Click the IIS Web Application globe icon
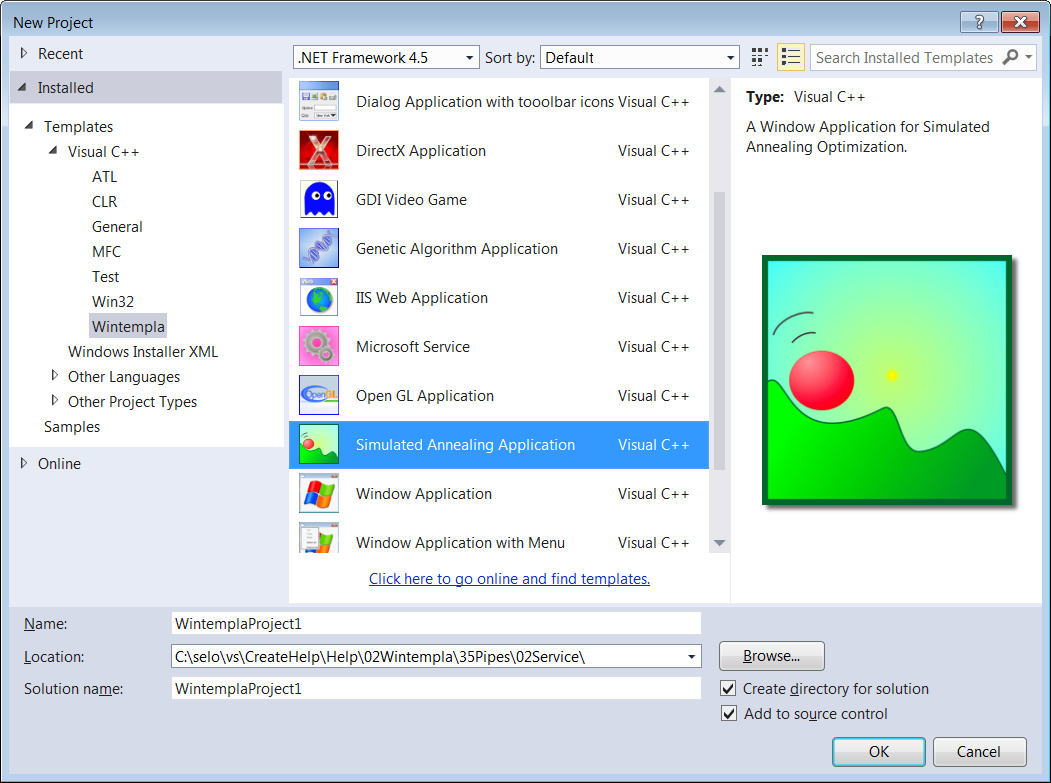The width and height of the screenshot is (1051, 783). [x=318, y=297]
